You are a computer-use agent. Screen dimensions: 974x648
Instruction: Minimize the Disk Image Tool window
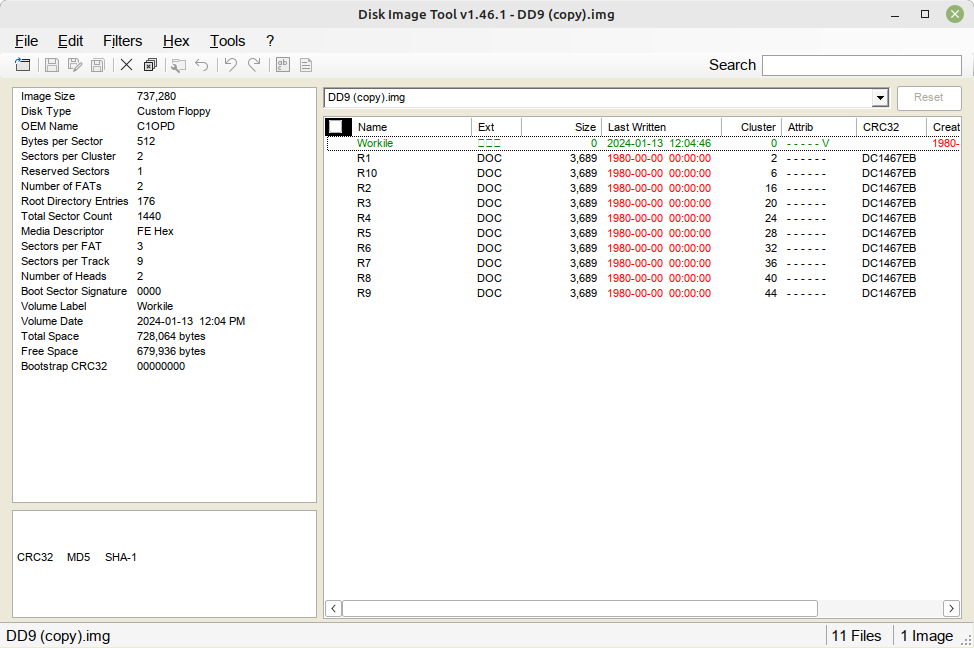coord(895,14)
